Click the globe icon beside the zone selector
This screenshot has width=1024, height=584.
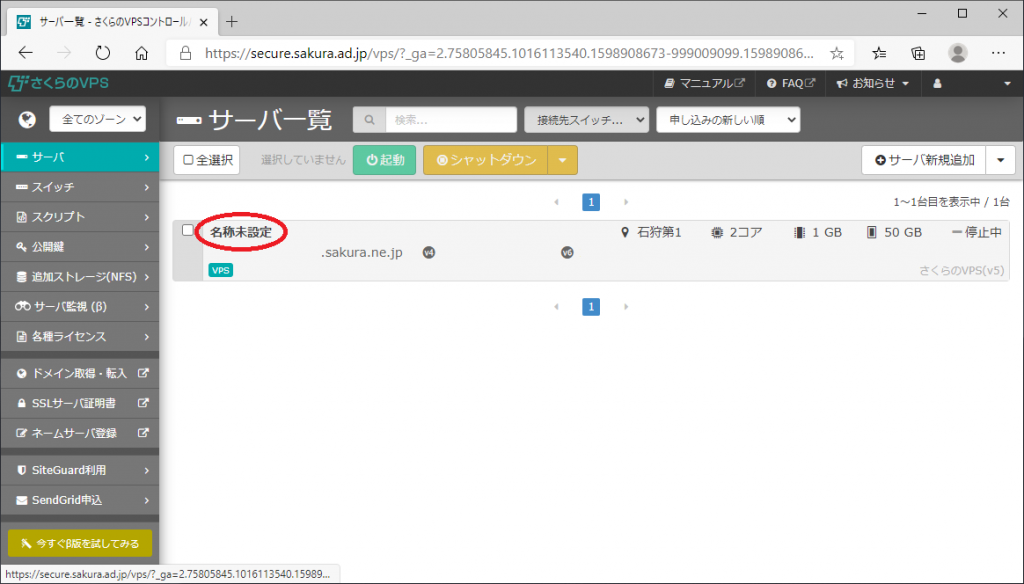click(x=27, y=120)
